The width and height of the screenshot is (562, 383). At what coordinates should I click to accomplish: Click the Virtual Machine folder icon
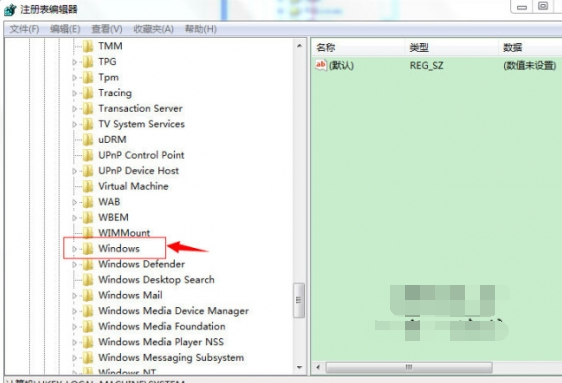(88, 186)
